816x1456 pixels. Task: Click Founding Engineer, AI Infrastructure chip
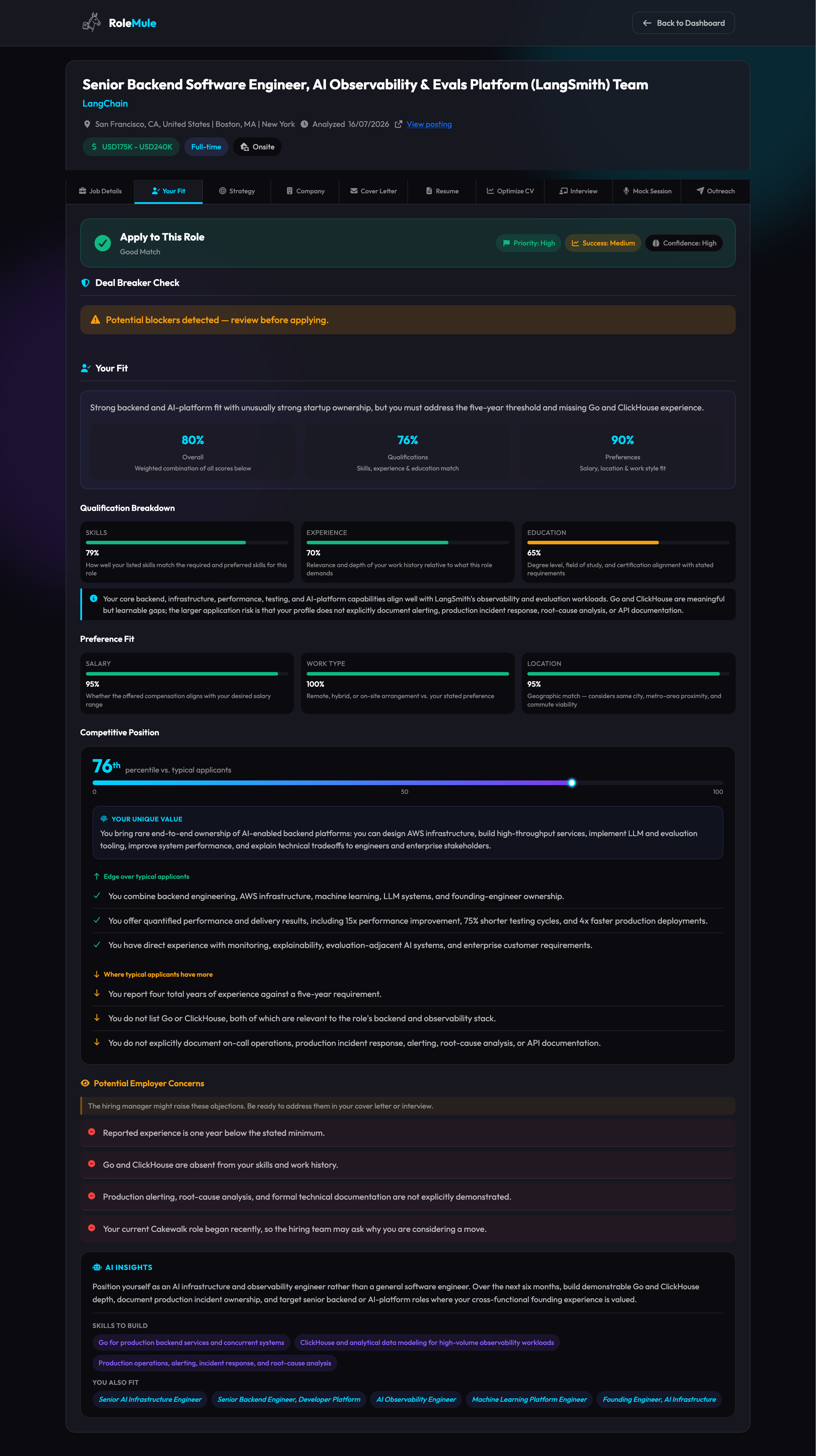click(659, 1399)
